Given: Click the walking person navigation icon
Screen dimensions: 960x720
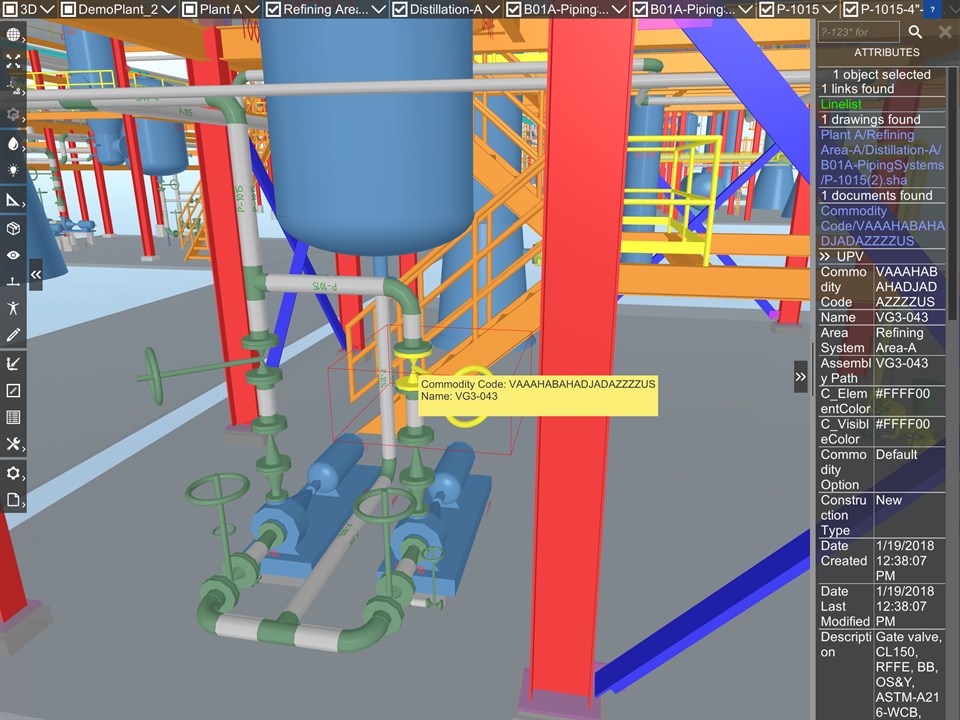Looking at the screenshot, I should 13,308.
